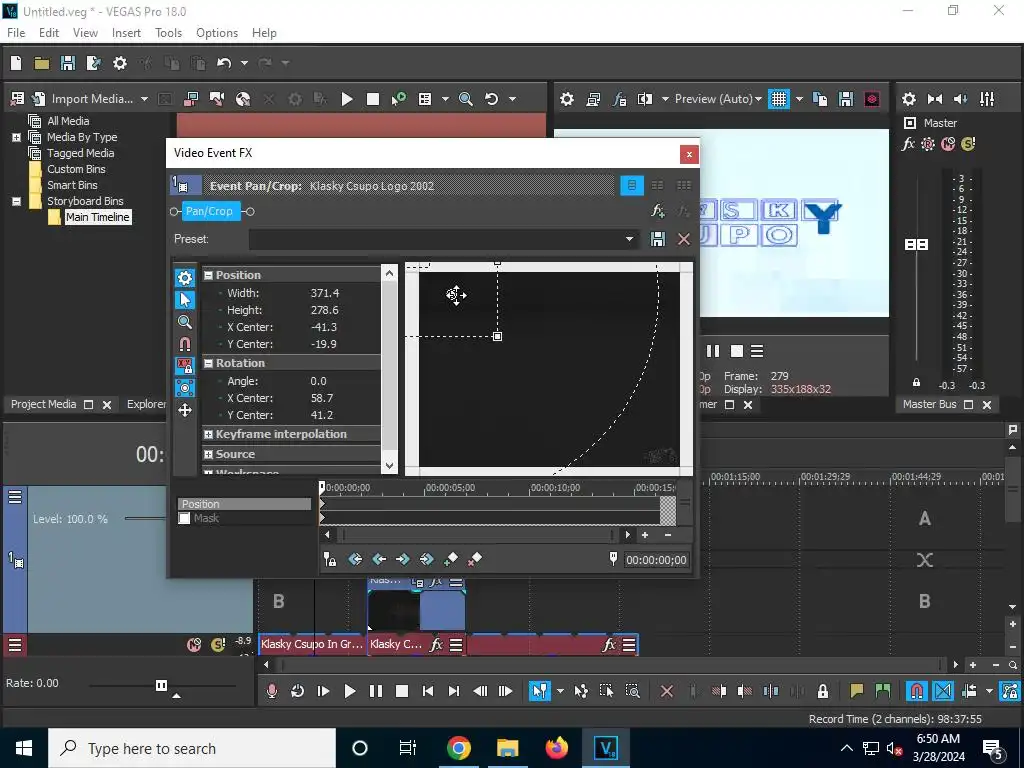The image size is (1024, 768).
Task: Start timeline playback with Play button
Action: pos(350,691)
